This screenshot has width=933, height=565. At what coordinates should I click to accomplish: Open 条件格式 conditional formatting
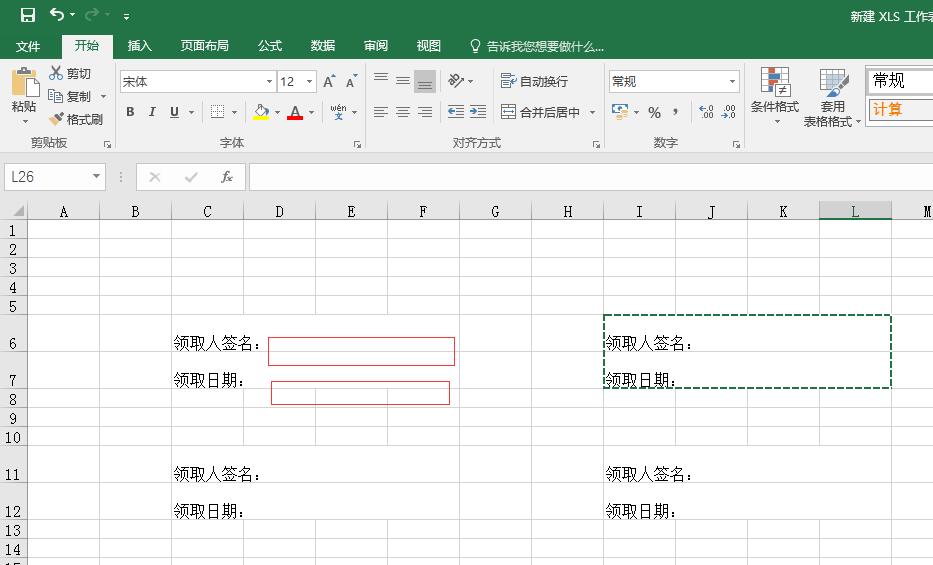click(x=775, y=96)
